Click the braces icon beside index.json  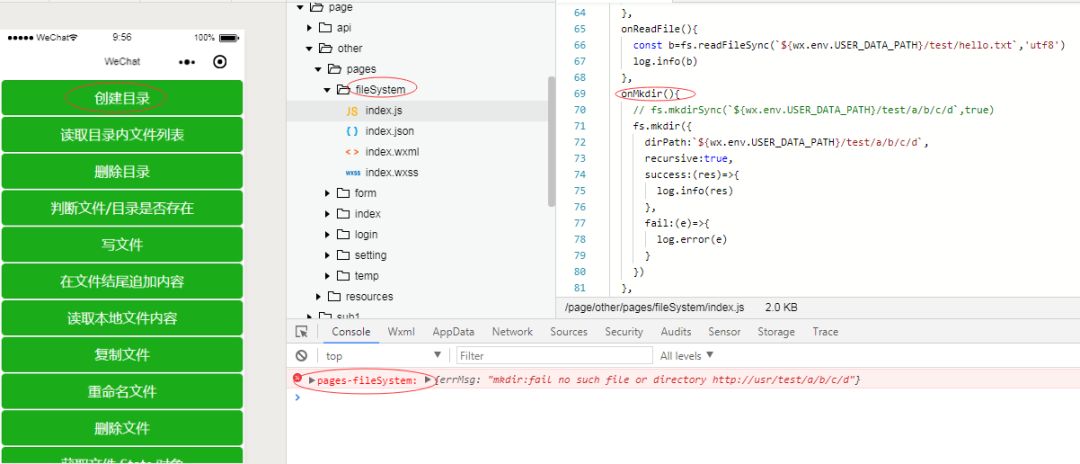[352, 131]
